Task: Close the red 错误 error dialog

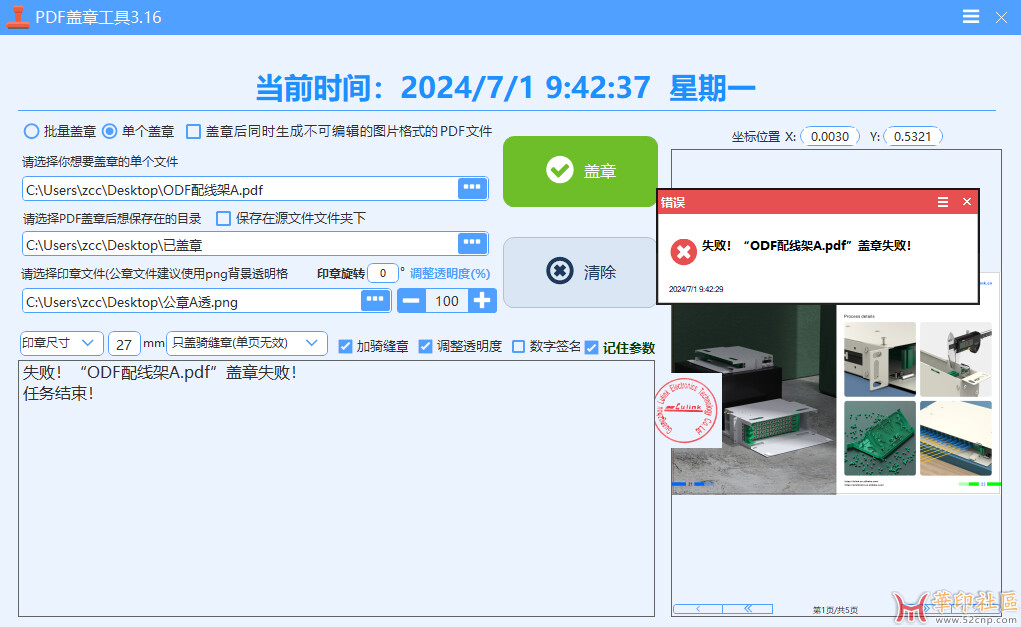Action: coord(966,202)
